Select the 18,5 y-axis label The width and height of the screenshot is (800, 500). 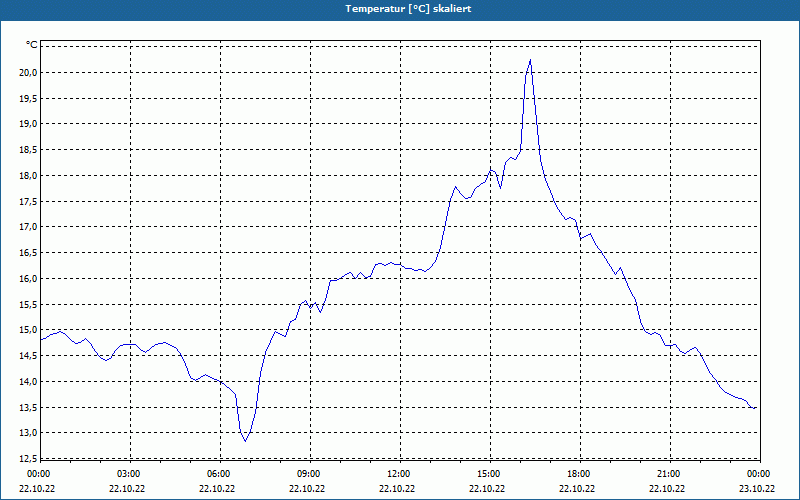[x=29, y=149]
